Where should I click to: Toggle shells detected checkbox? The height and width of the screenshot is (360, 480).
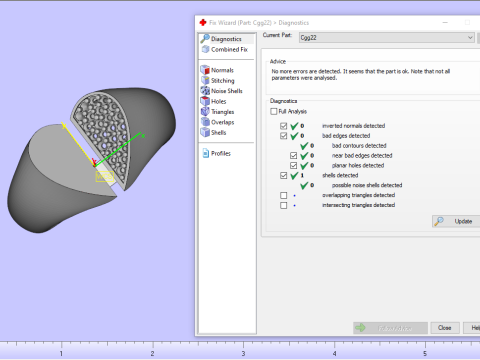(x=283, y=175)
